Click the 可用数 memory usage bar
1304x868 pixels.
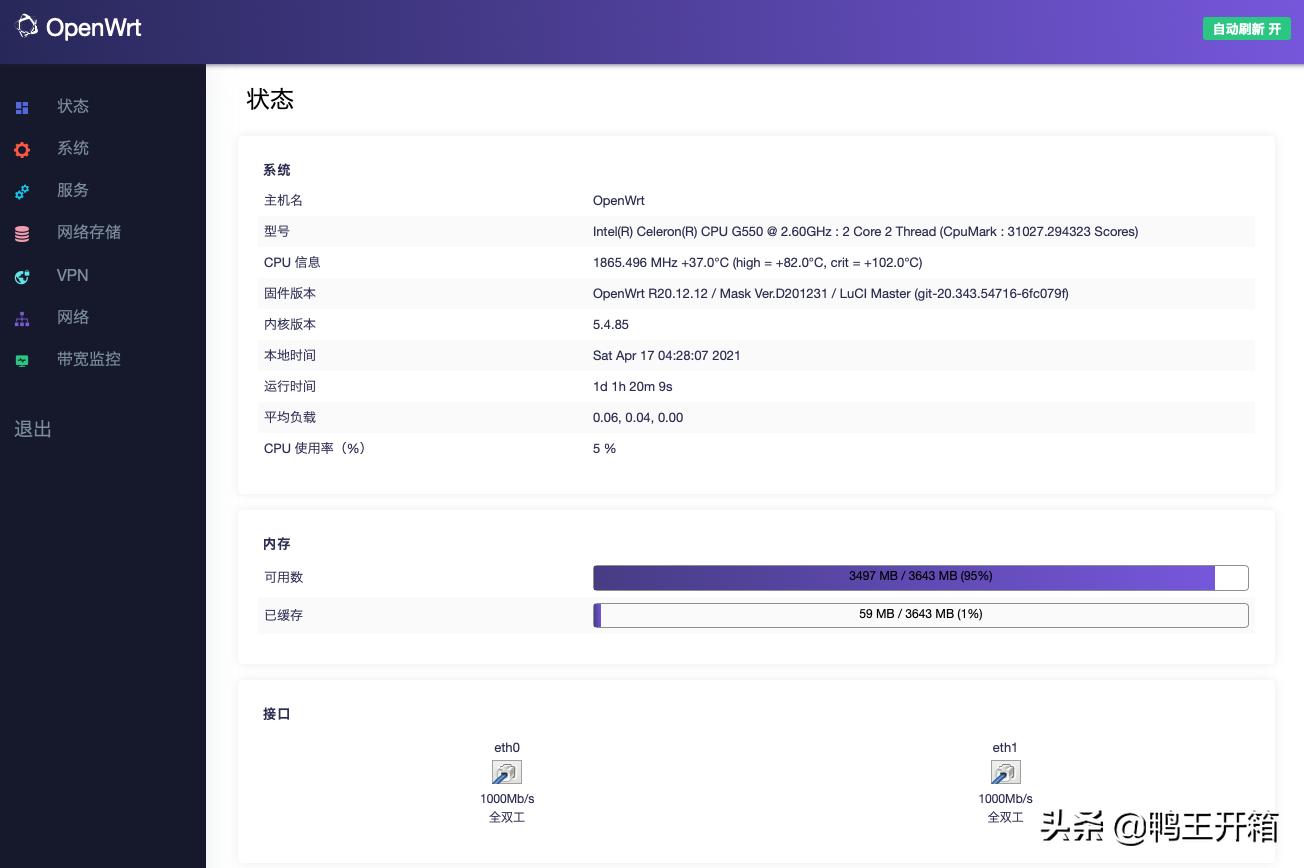[x=920, y=577]
